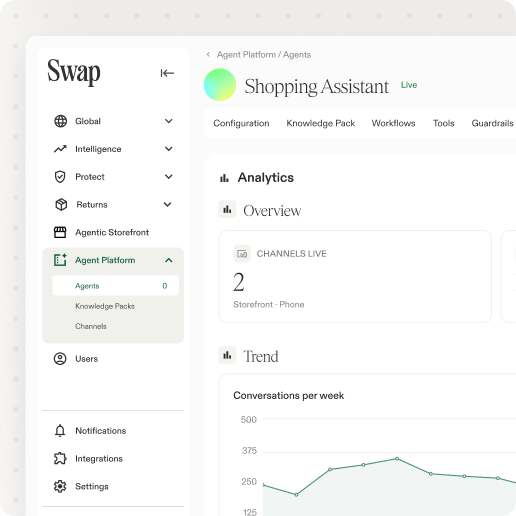Expand the Global menu chevron
Viewport: 516px width, 516px height.
(169, 121)
